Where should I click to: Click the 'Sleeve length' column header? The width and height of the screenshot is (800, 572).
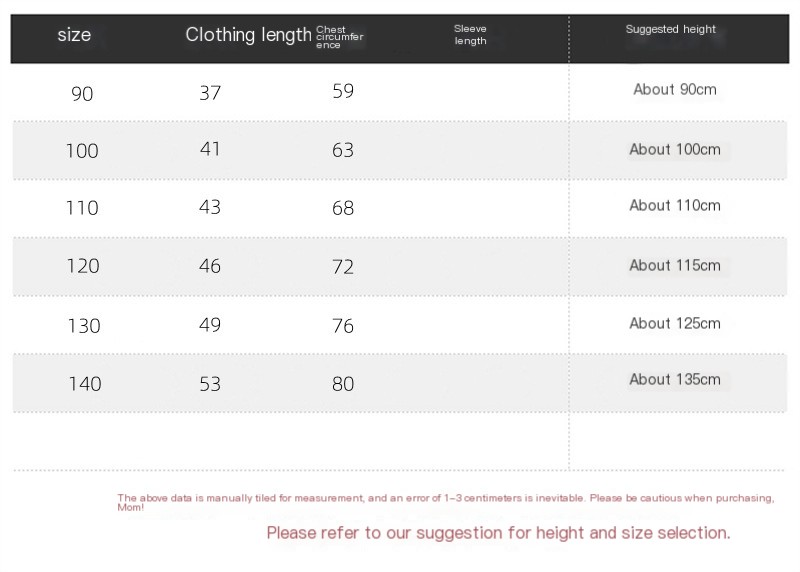click(470, 35)
